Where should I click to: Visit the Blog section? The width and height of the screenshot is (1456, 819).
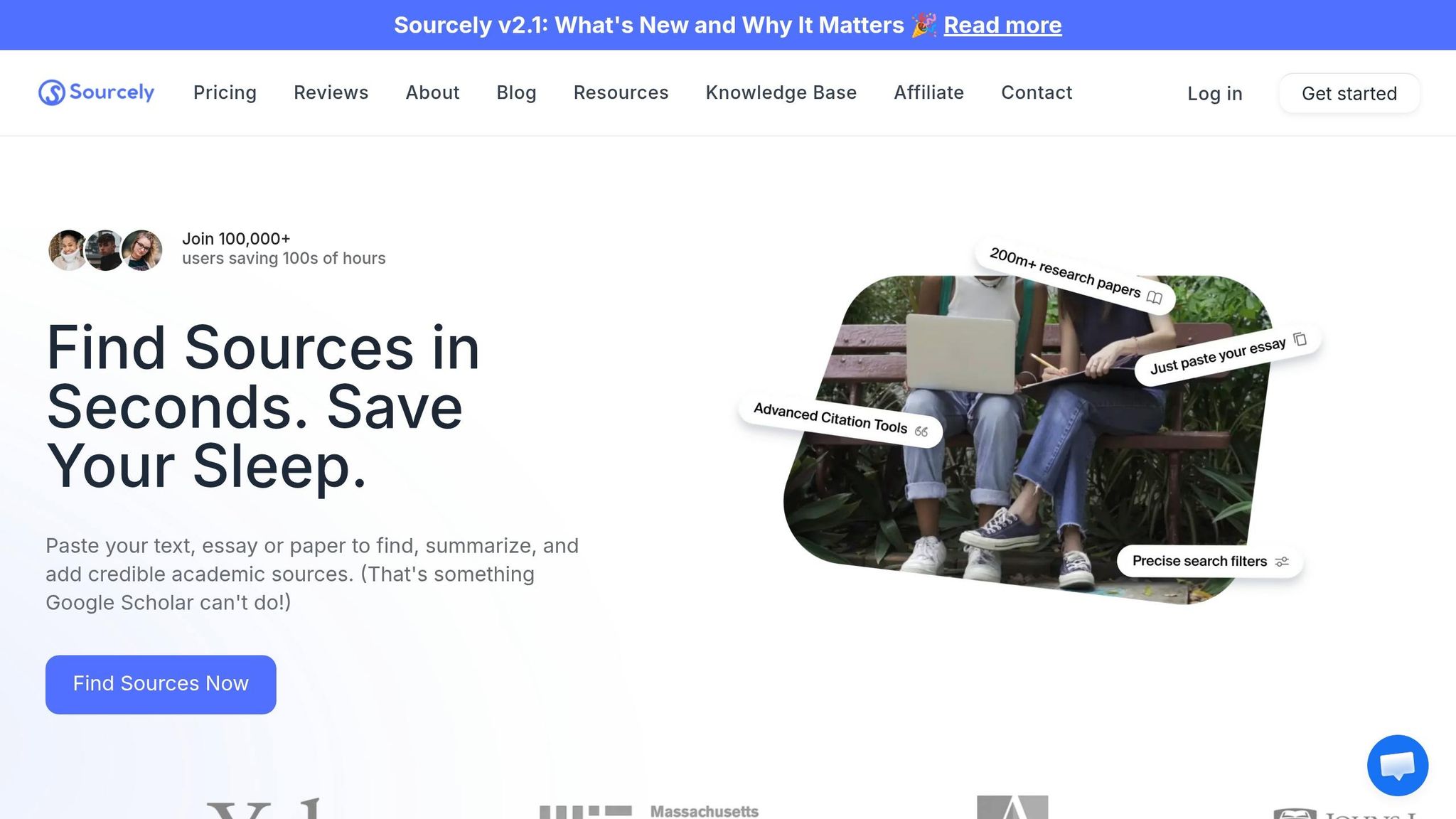(516, 92)
